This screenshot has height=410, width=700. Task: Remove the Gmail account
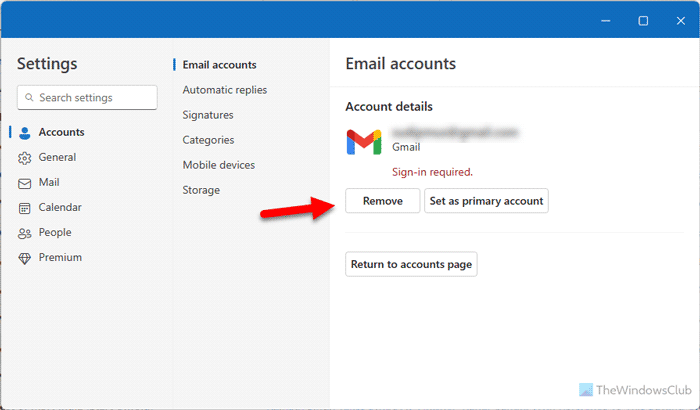coord(382,201)
